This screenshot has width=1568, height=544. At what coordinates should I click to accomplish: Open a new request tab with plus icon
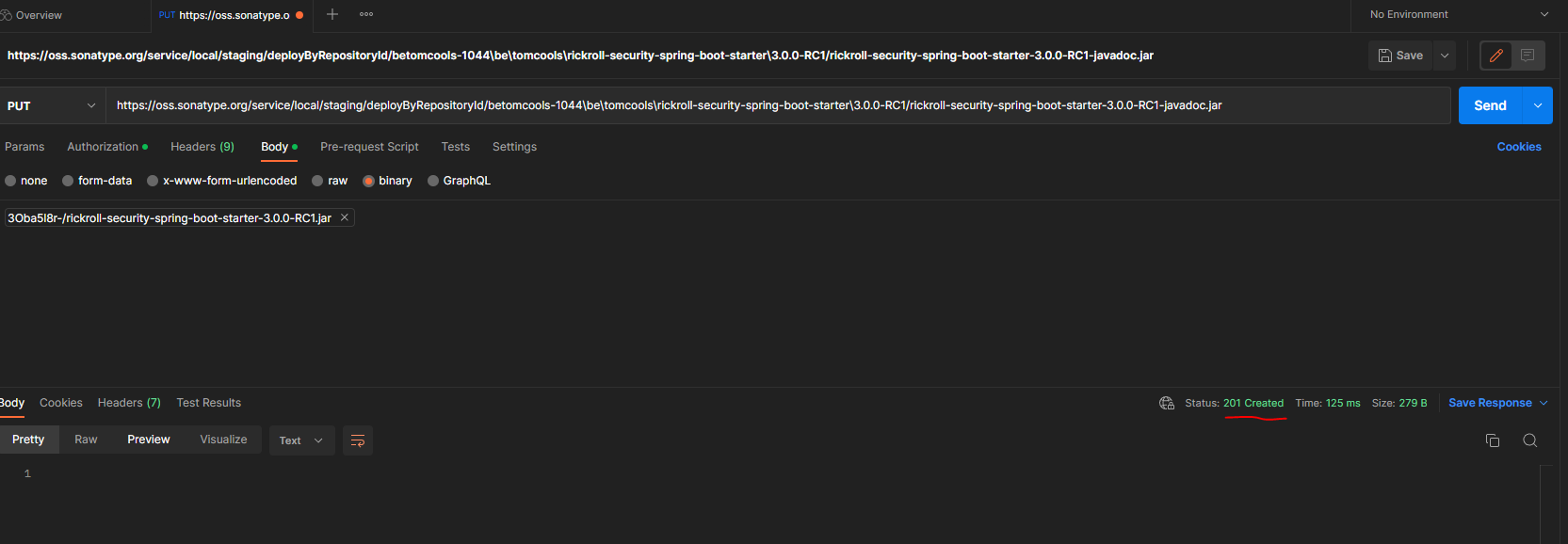(331, 14)
